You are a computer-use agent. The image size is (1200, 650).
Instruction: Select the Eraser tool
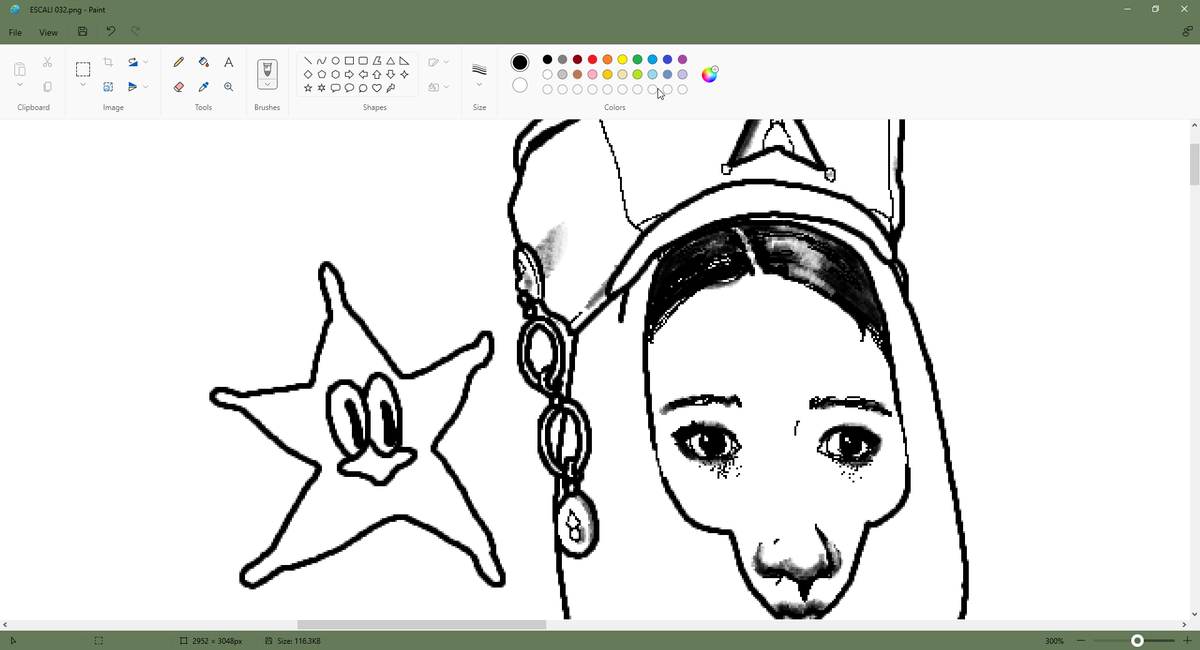pos(179,87)
